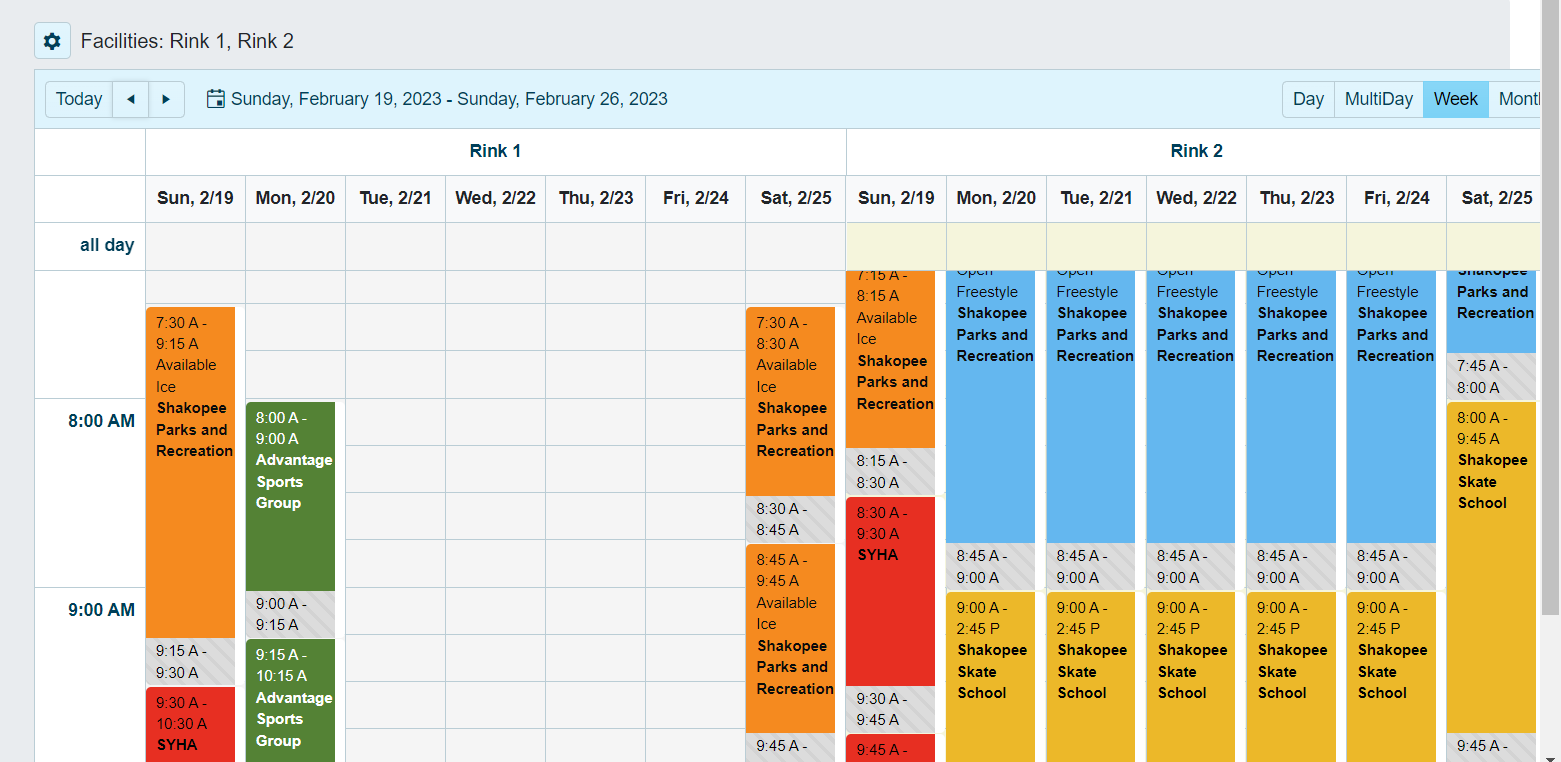The image size is (1561, 762).
Task: Open Rink 2 Sunday SYHA 8:30 A - 9:30 A
Action: pyautogui.click(x=890, y=591)
